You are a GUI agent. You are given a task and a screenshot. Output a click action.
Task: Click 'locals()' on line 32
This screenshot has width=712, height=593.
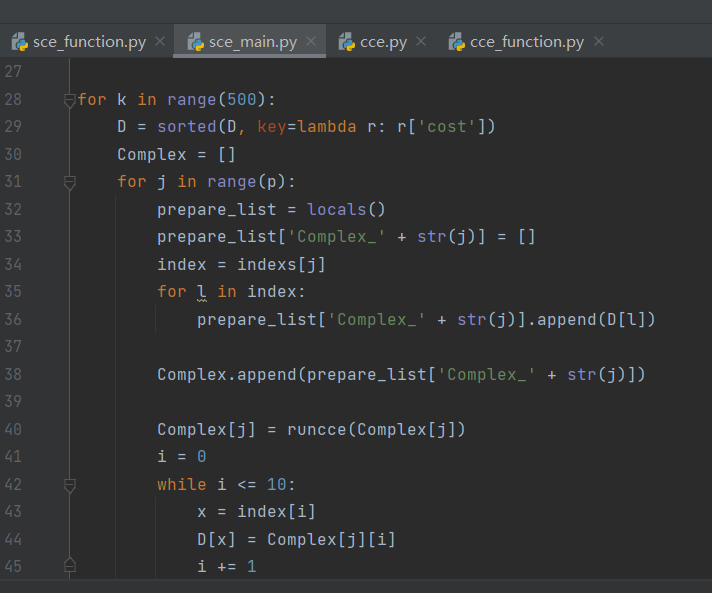click(x=346, y=209)
